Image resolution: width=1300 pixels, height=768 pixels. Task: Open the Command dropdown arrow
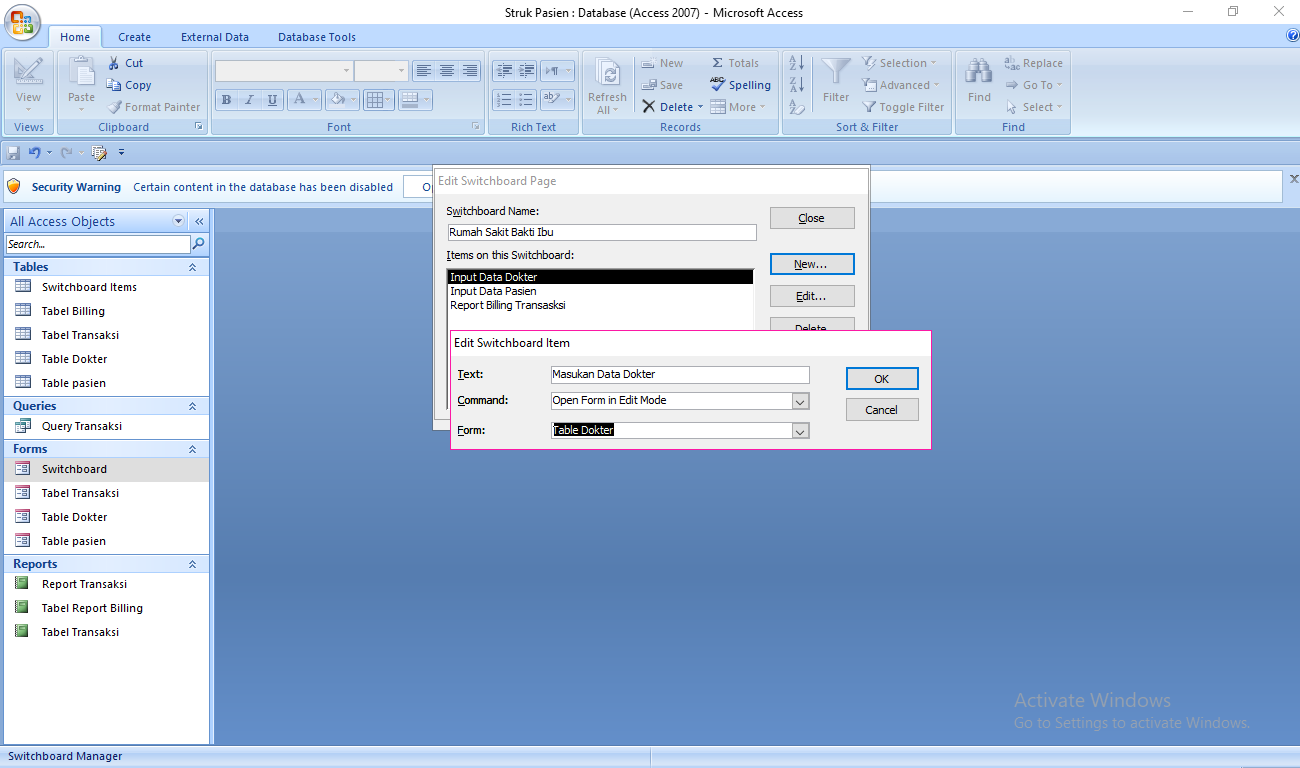[x=800, y=400]
